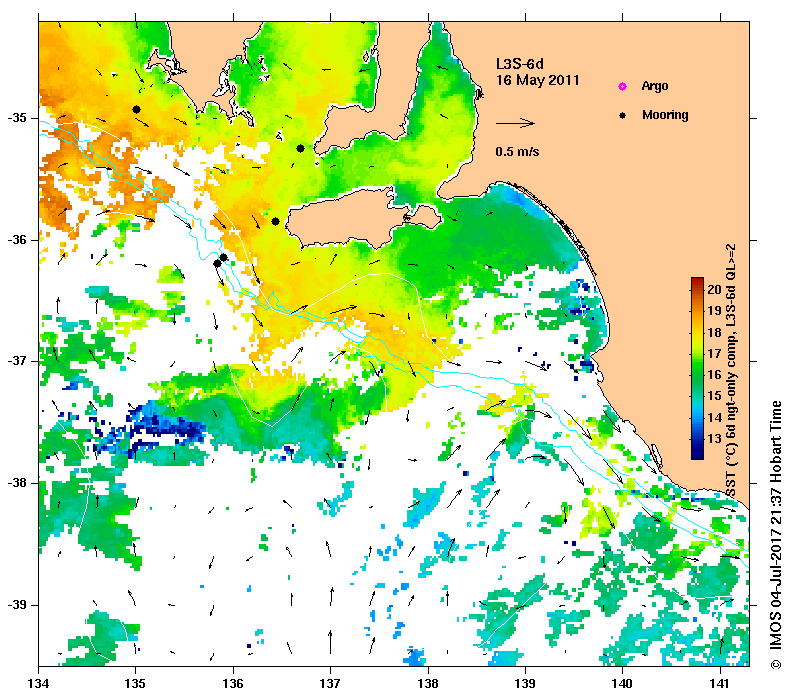Click the vertical "SST (°C) 6d ngt-only comp" title
791x700 pixels.
[730, 371]
